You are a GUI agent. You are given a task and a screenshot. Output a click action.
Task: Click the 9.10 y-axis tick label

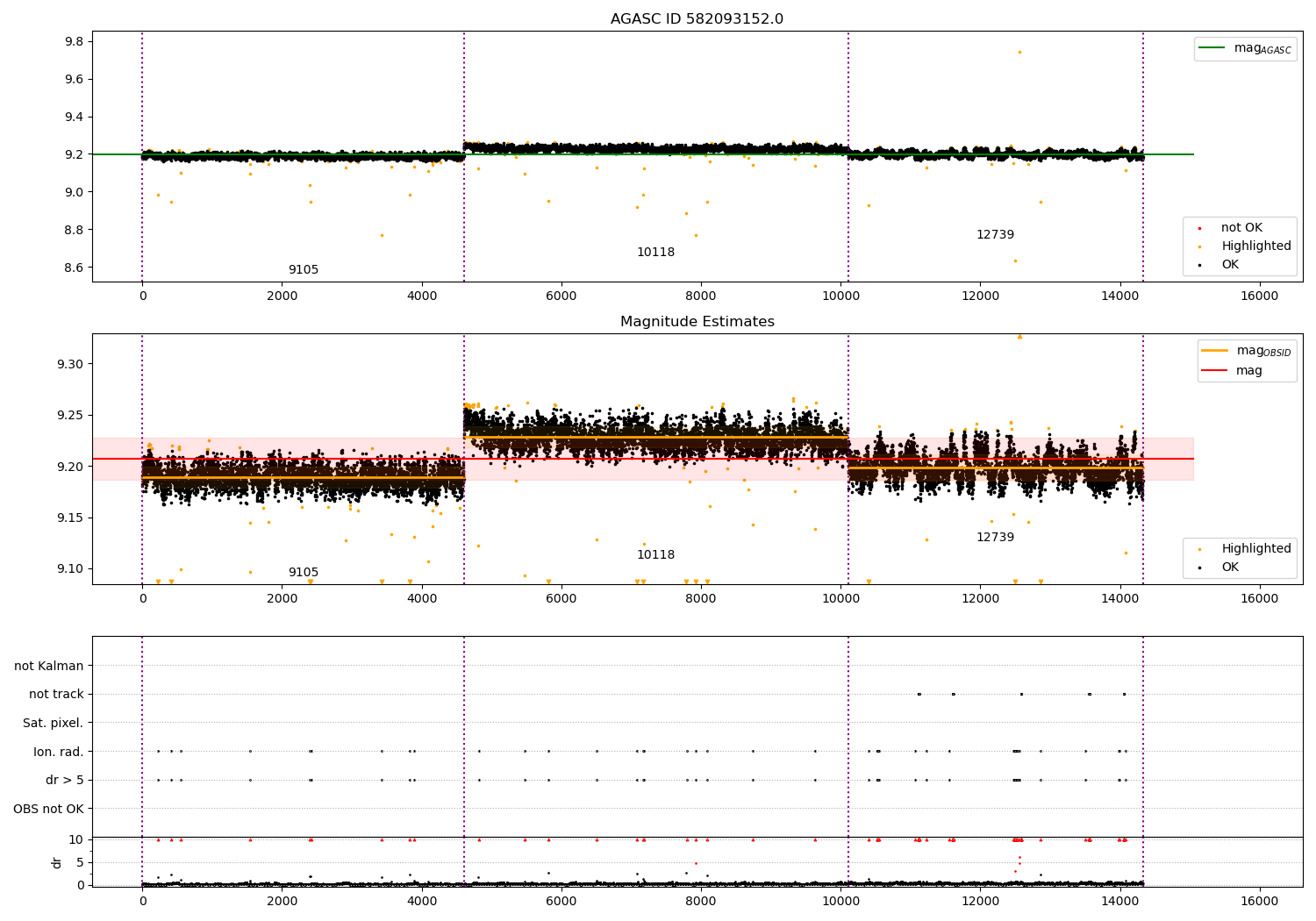[x=70, y=569]
